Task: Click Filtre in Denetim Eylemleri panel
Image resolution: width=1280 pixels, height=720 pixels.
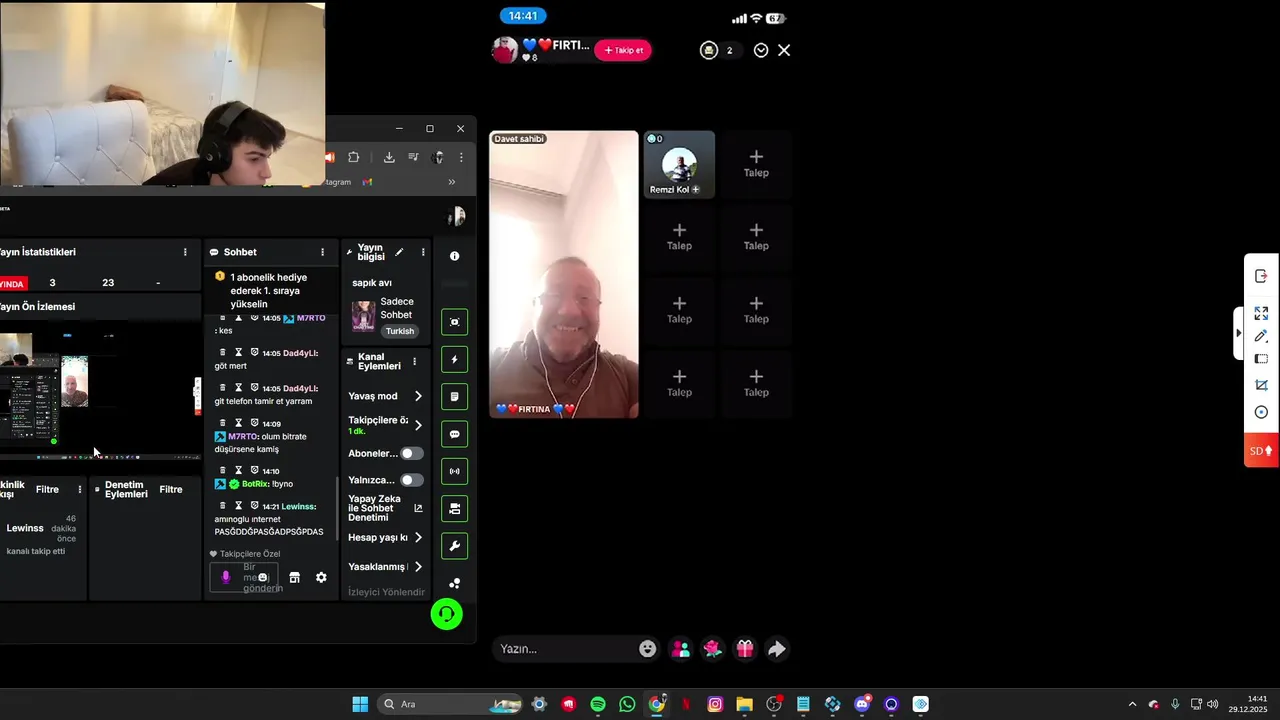Action: [171, 489]
